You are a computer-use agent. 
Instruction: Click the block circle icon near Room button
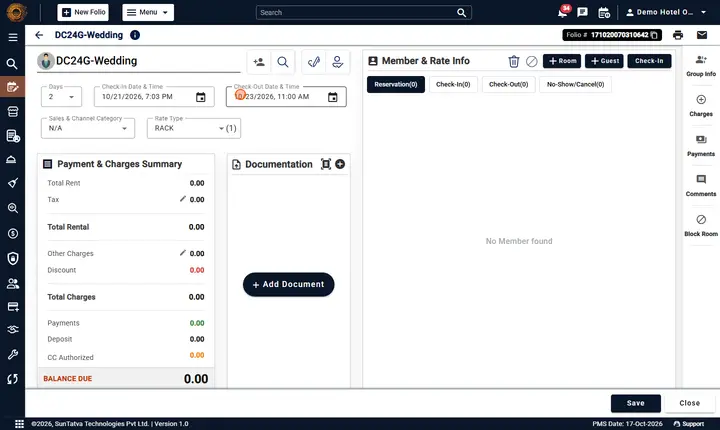click(531, 61)
